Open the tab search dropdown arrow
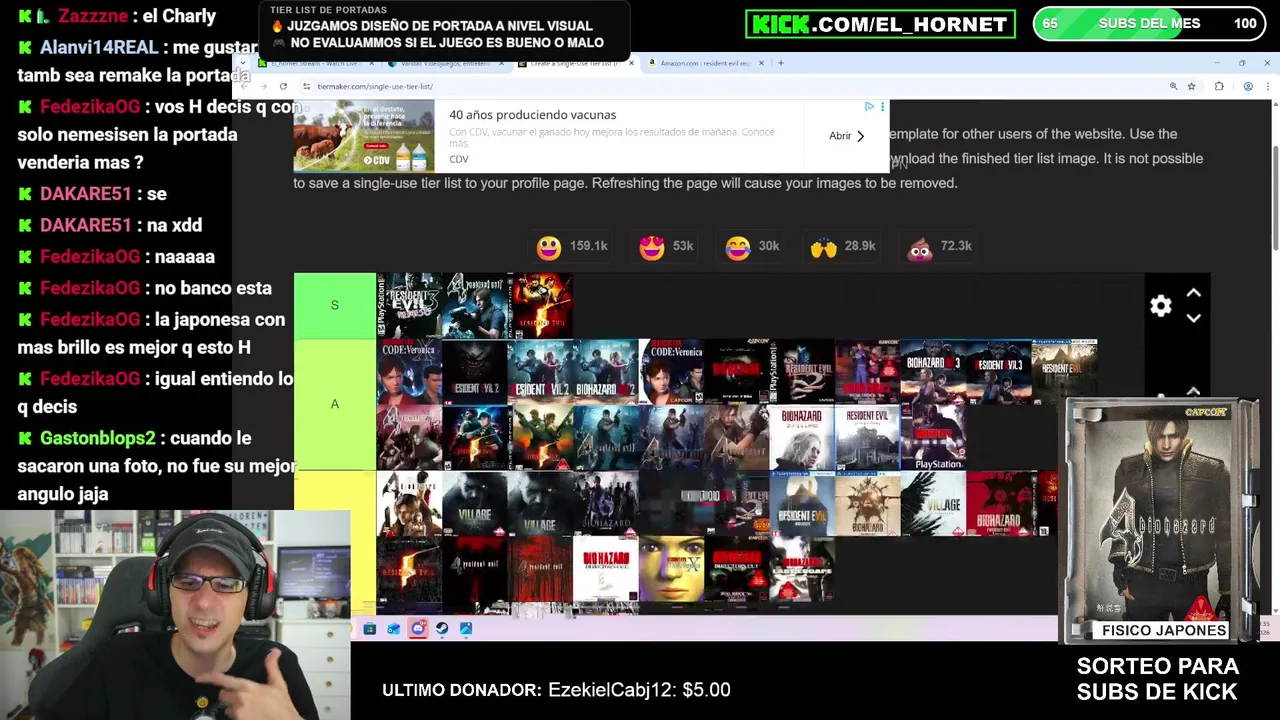 point(244,63)
